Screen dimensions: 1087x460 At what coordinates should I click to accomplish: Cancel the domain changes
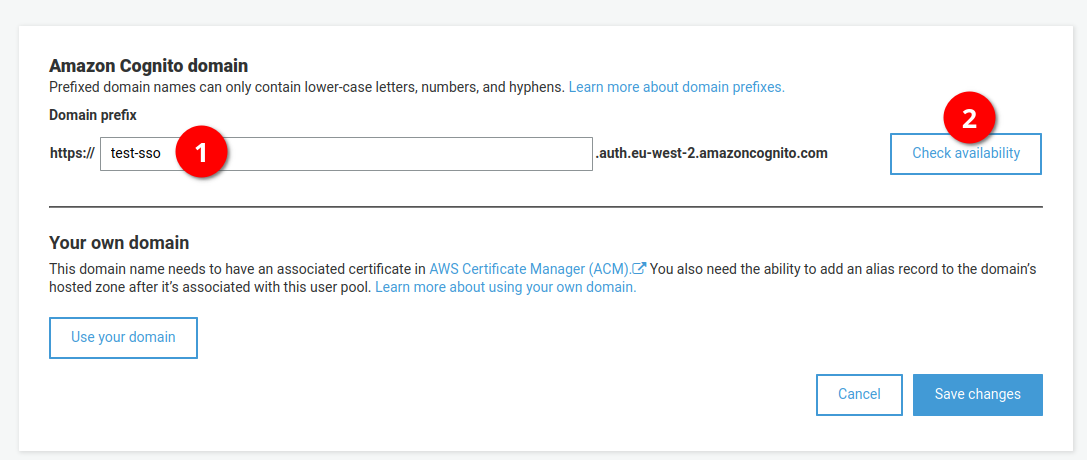click(860, 395)
